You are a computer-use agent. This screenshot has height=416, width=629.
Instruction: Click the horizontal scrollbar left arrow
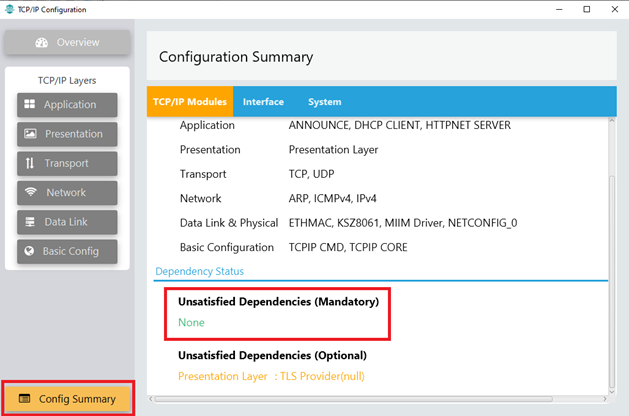(x=151, y=399)
